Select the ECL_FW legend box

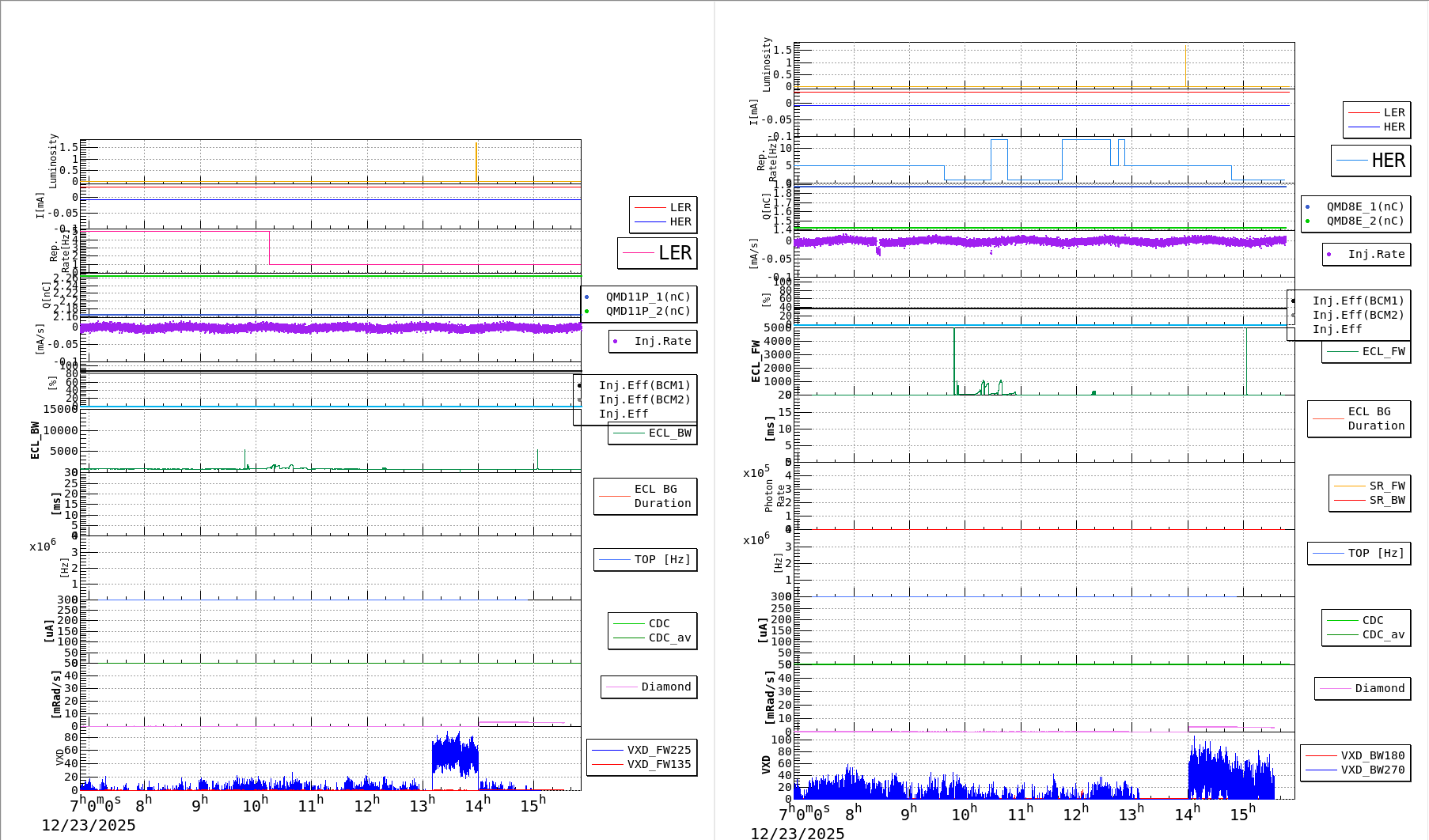[1366, 351]
